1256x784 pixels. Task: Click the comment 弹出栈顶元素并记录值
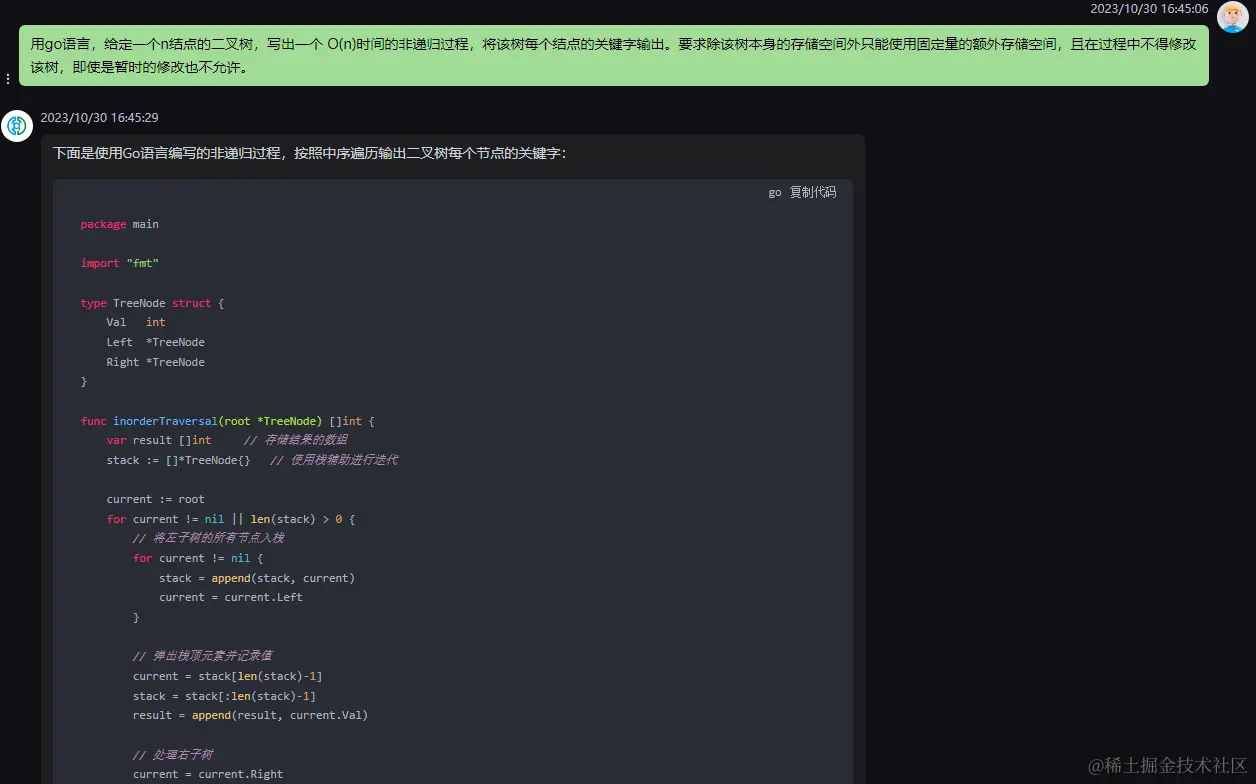point(202,656)
